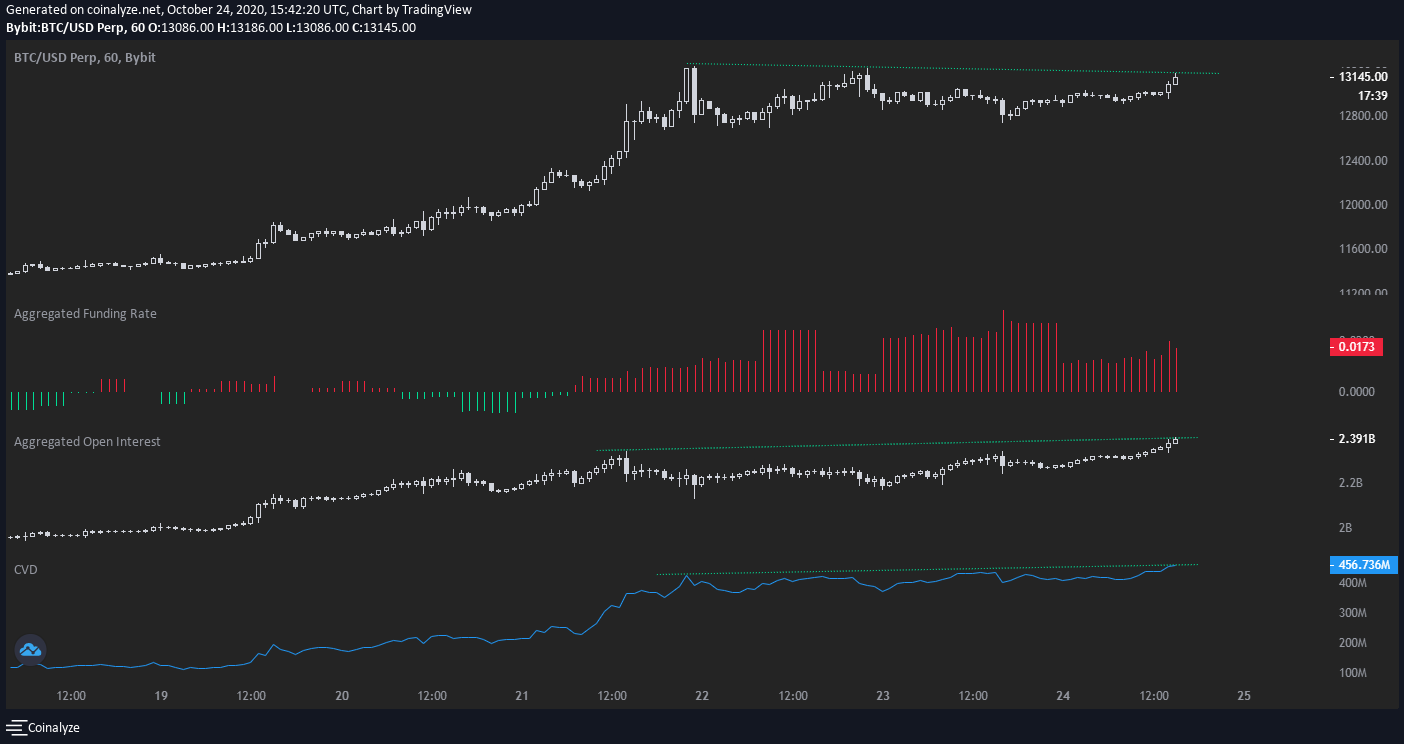Select the Aggregated Open Interest pane title

(87, 441)
